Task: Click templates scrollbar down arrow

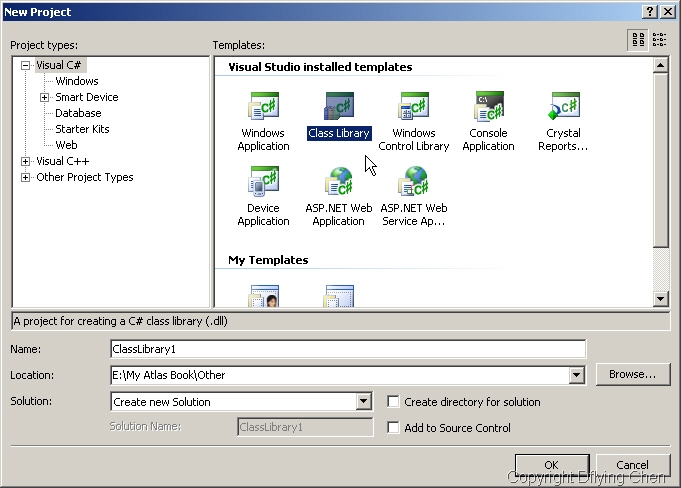Action: click(661, 298)
